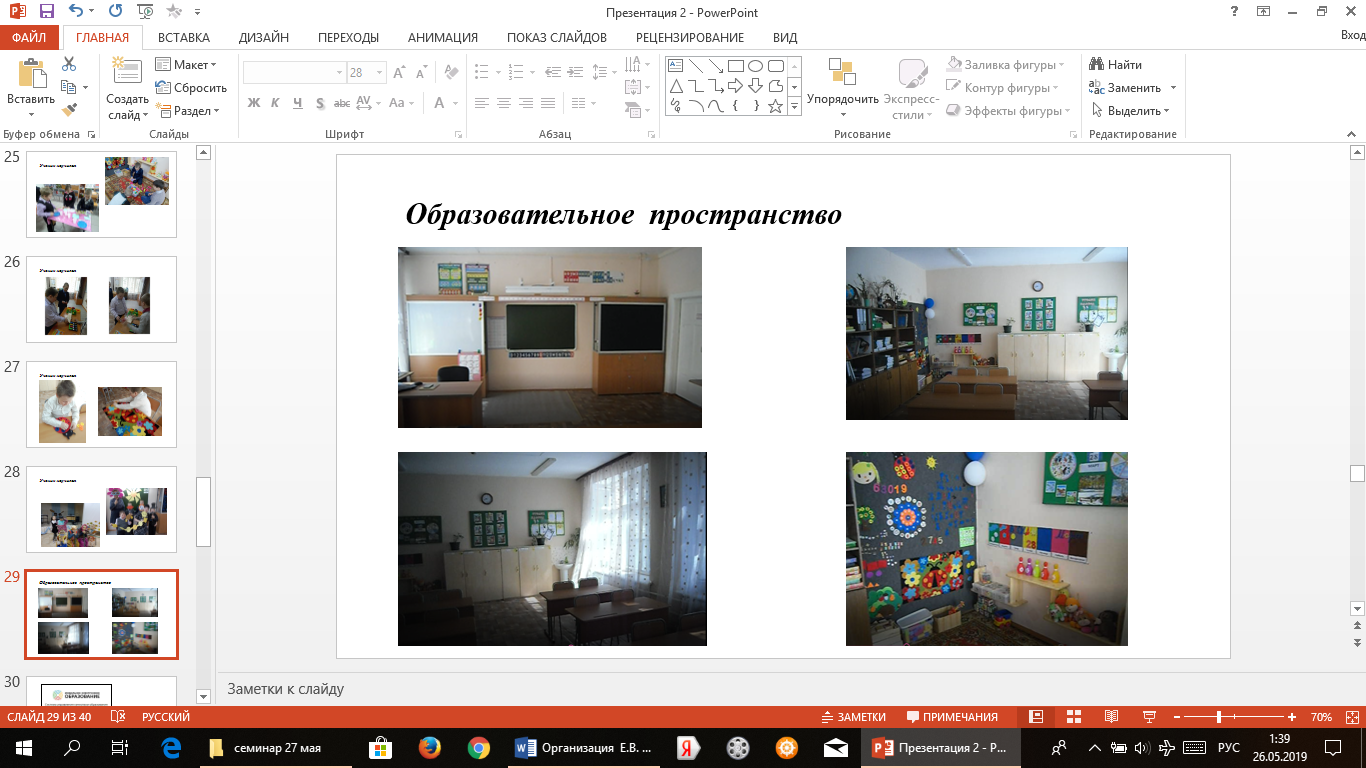Start slideshow from status bar icon
The height and width of the screenshot is (768, 1366).
pyautogui.click(x=1148, y=717)
